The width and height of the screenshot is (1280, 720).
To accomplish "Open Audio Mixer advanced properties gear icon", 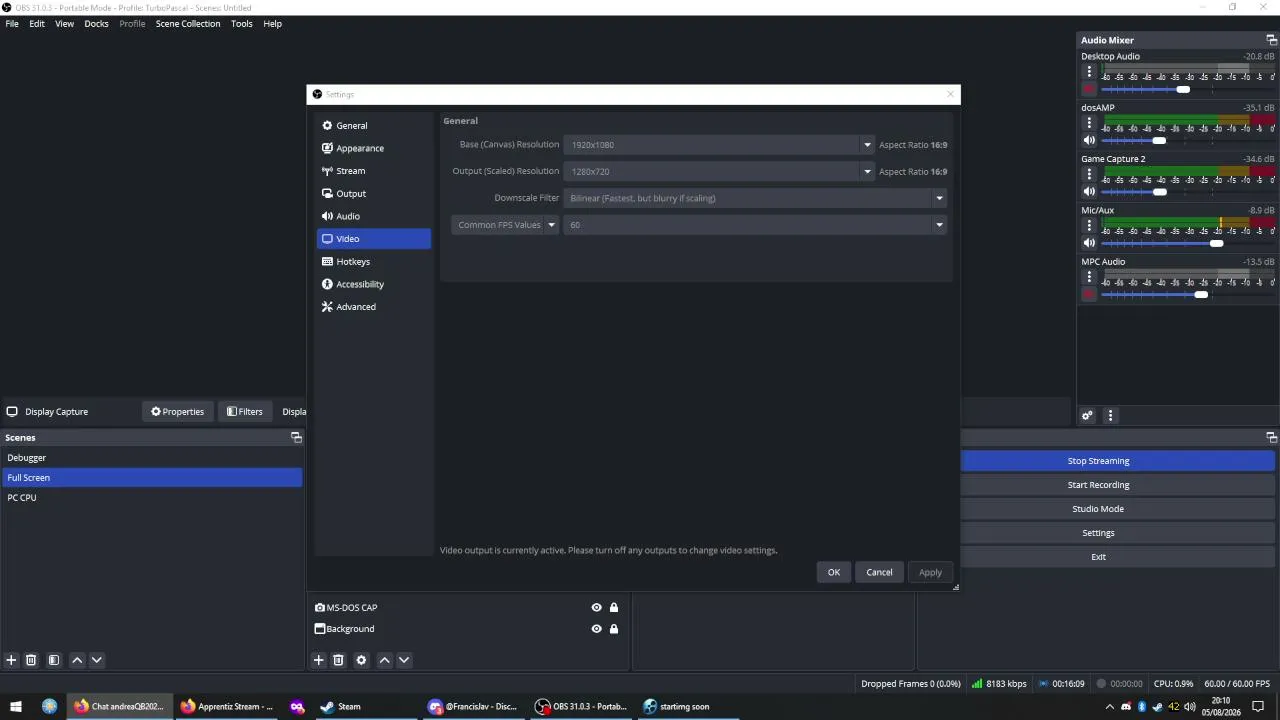I will pyautogui.click(x=1088, y=416).
